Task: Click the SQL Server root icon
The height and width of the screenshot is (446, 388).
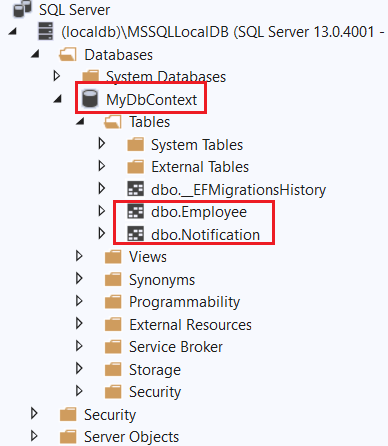Action: (x=22, y=9)
